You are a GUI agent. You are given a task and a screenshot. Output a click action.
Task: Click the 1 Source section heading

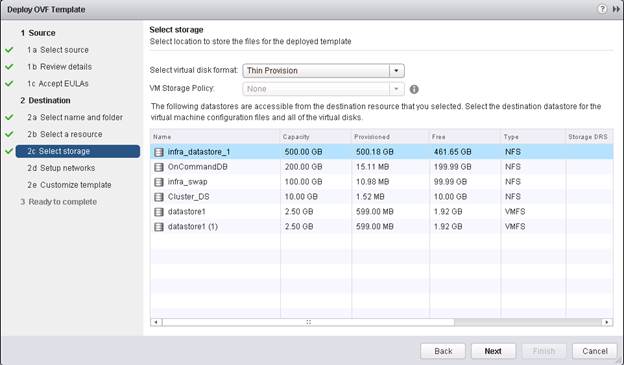[x=38, y=33]
